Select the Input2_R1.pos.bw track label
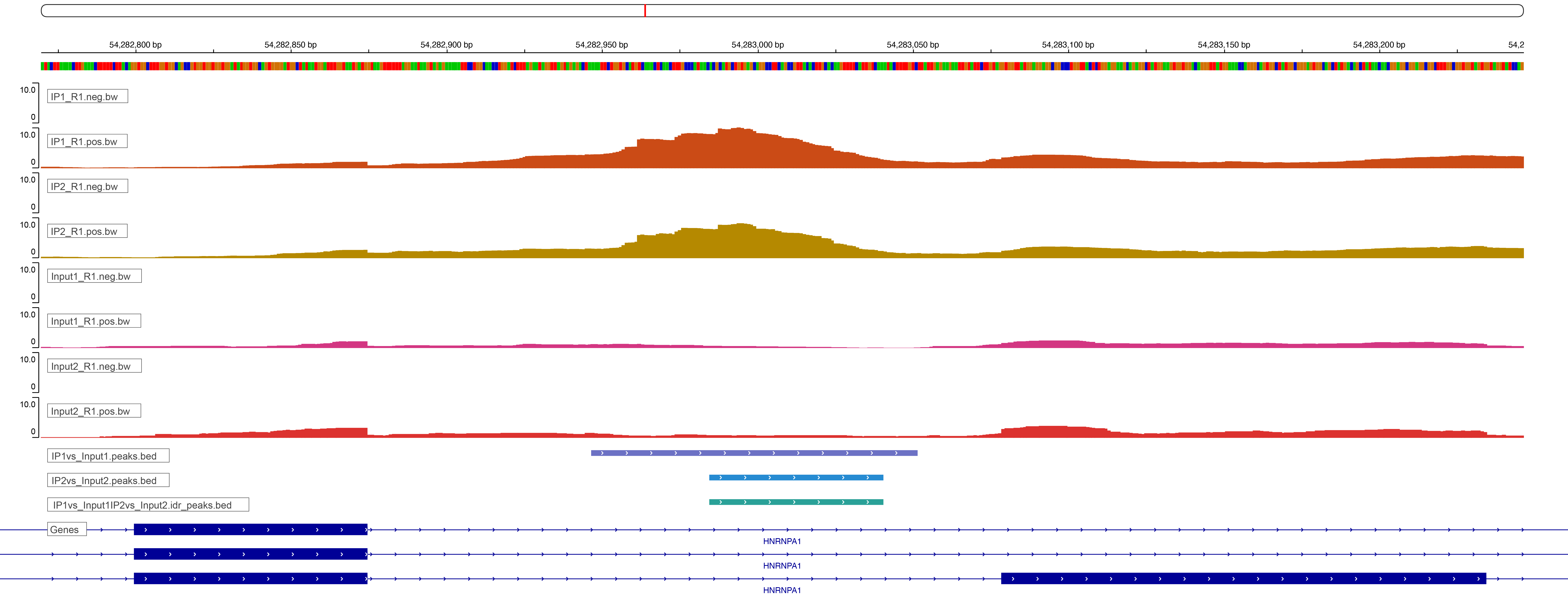 coord(94,411)
